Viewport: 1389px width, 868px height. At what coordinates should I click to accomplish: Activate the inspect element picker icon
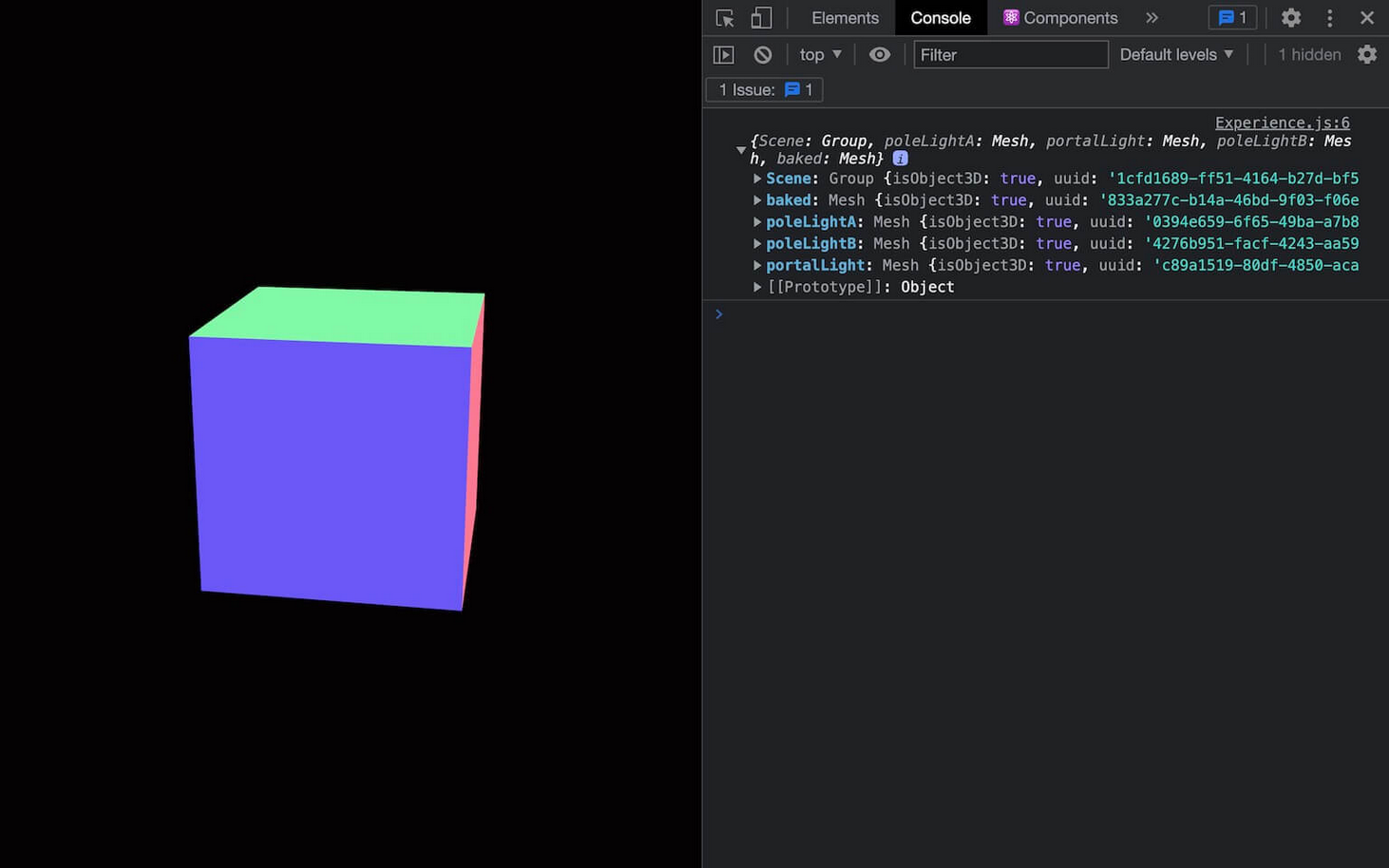pos(725,18)
